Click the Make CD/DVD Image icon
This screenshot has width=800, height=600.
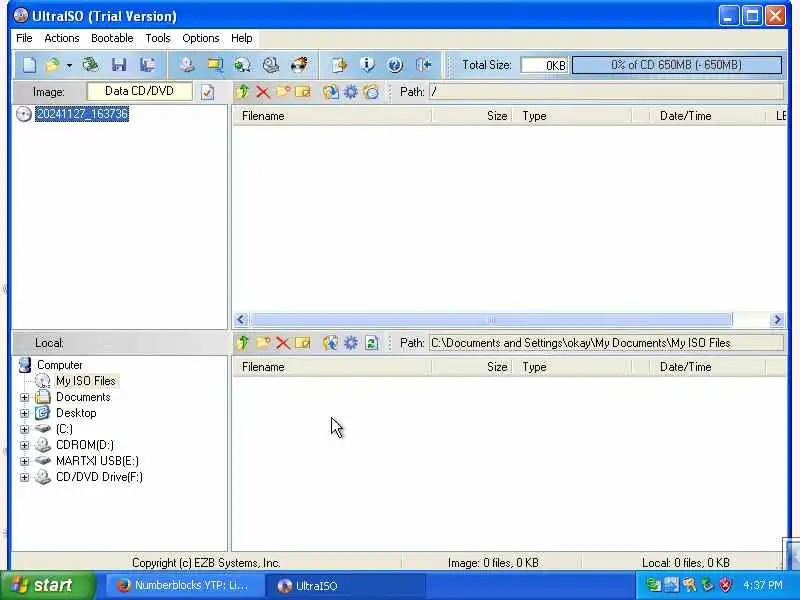click(x=187, y=65)
